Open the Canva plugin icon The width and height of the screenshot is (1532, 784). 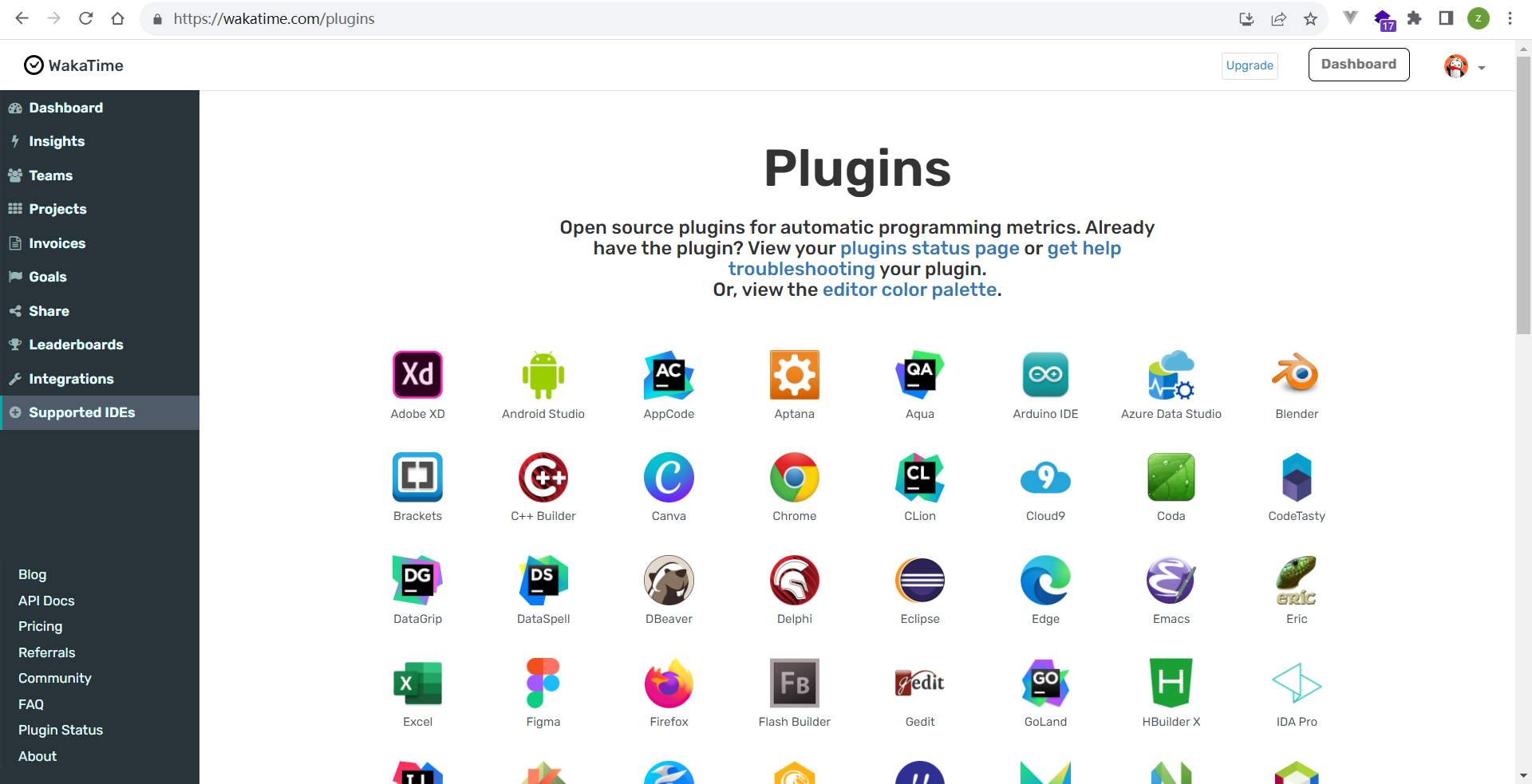[669, 477]
